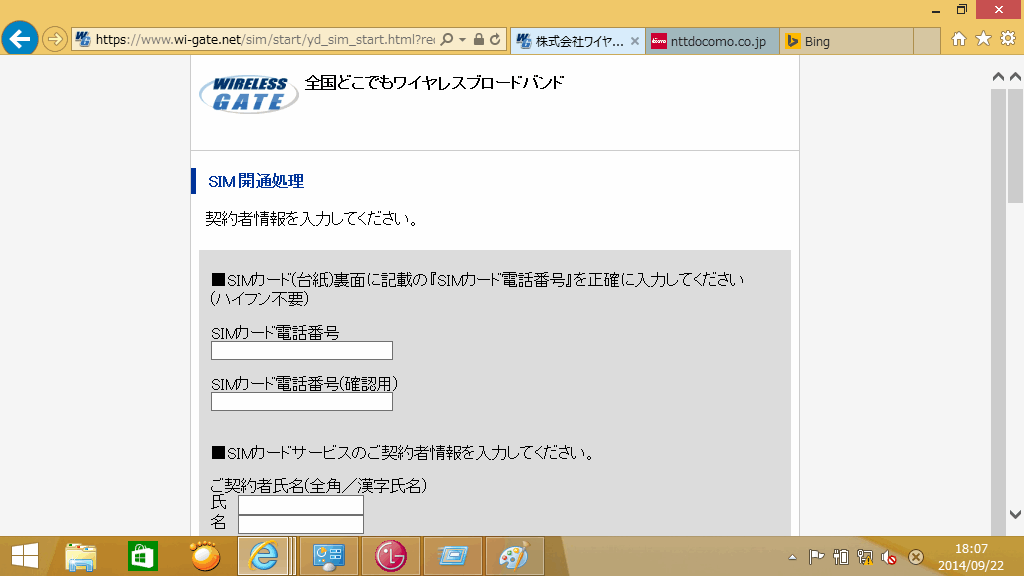The height and width of the screenshot is (576, 1024).
Task: Focus the SIMカード電話番号 input field
Action: click(x=302, y=350)
